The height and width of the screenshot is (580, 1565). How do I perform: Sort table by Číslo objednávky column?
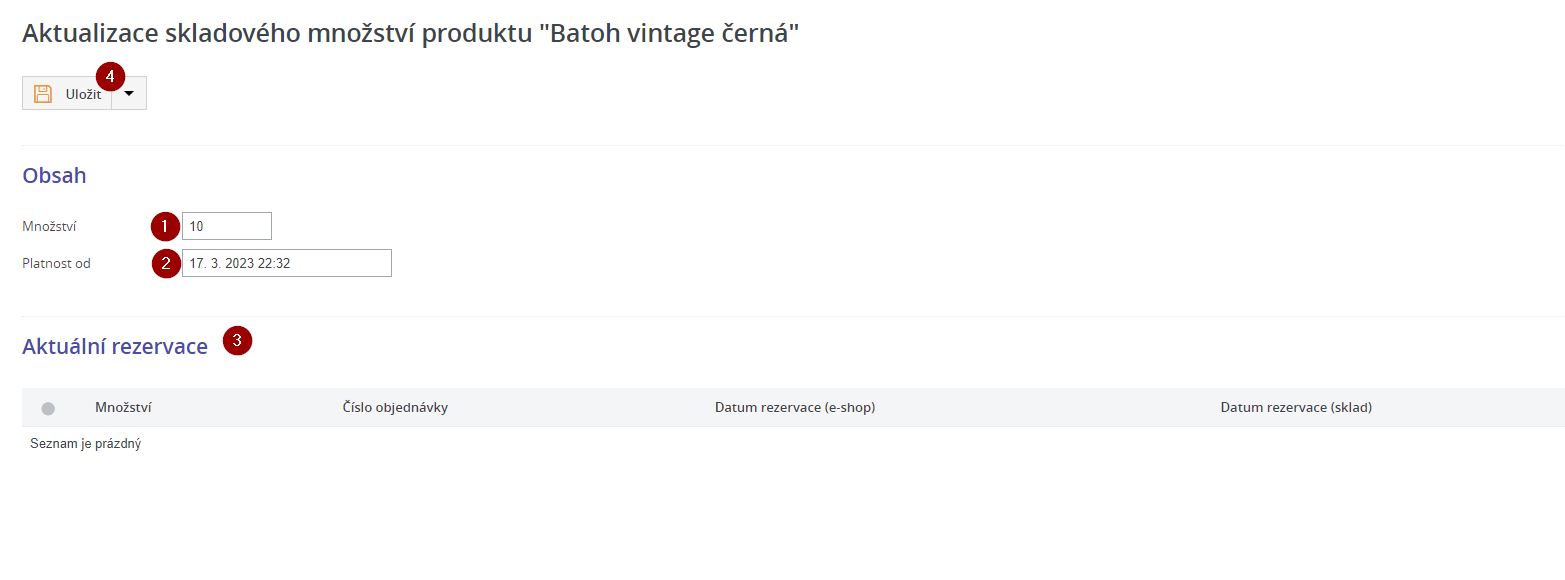click(395, 407)
